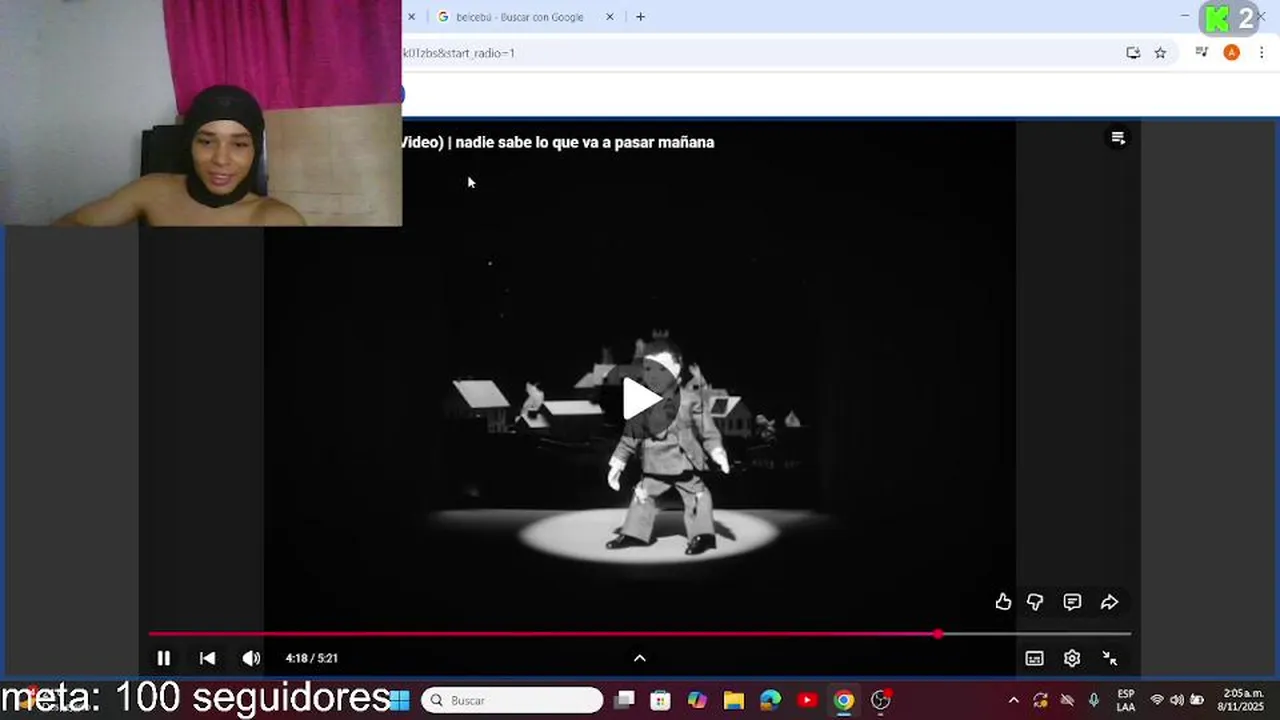1280x720 pixels.
Task: Open the Chrome three-dot menu
Action: (x=1261, y=53)
